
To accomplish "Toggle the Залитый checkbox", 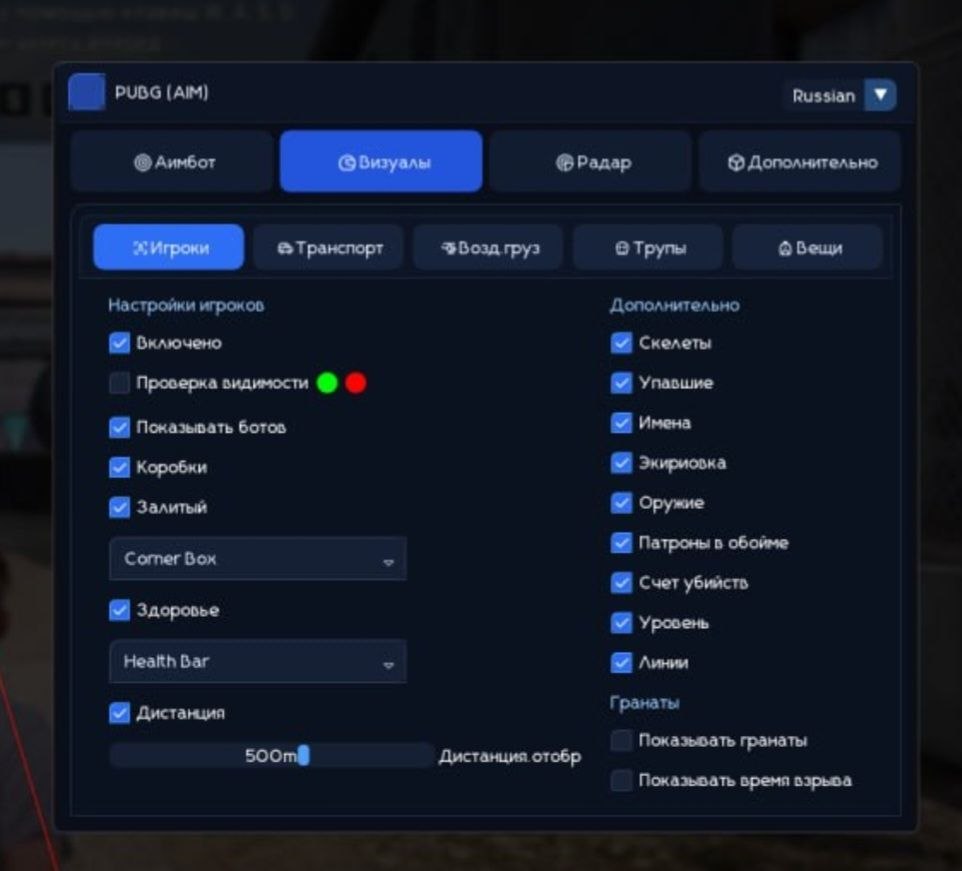I will (120, 507).
